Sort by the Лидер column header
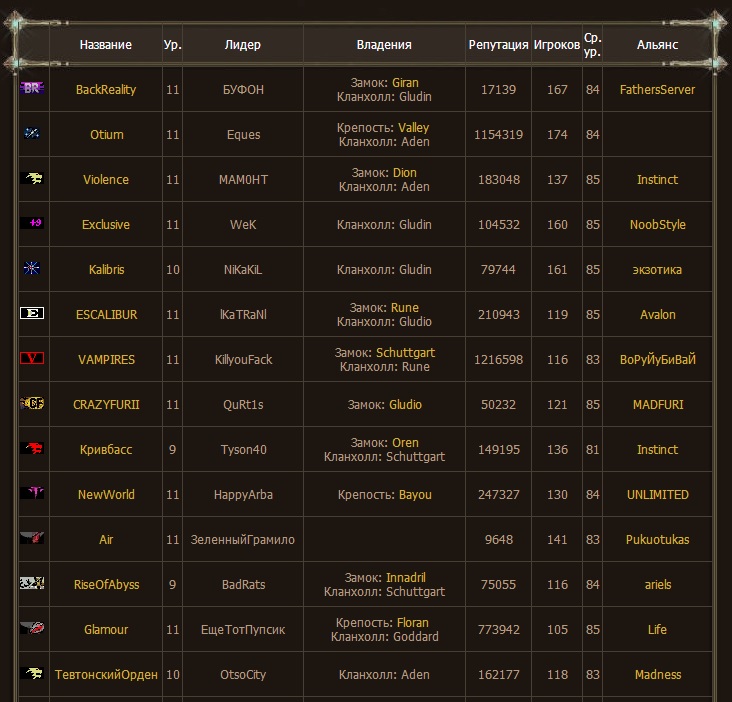732x702 pixels. (243, 45)
